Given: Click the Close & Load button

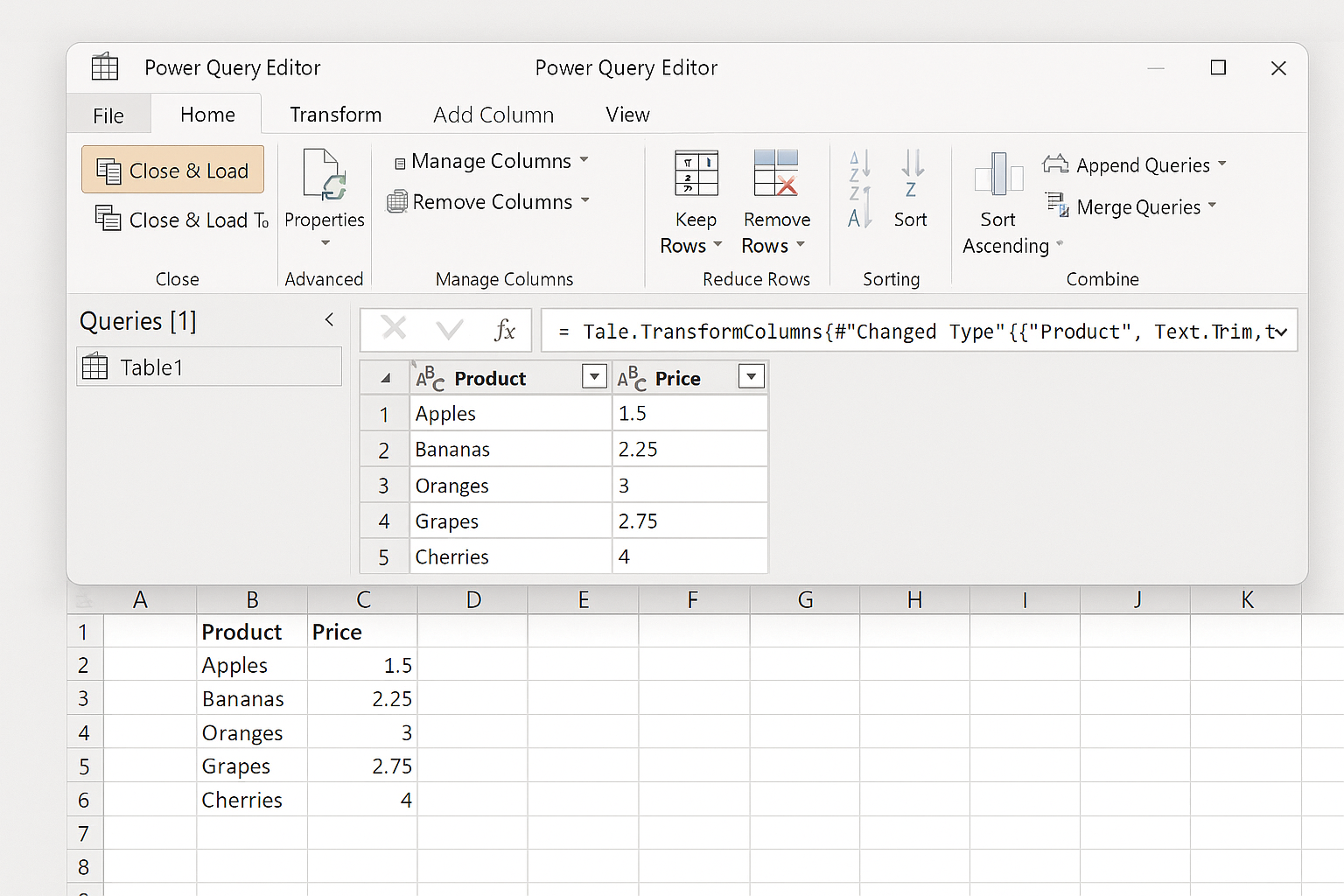Looking at the screenshot, I should coord(172,170).
